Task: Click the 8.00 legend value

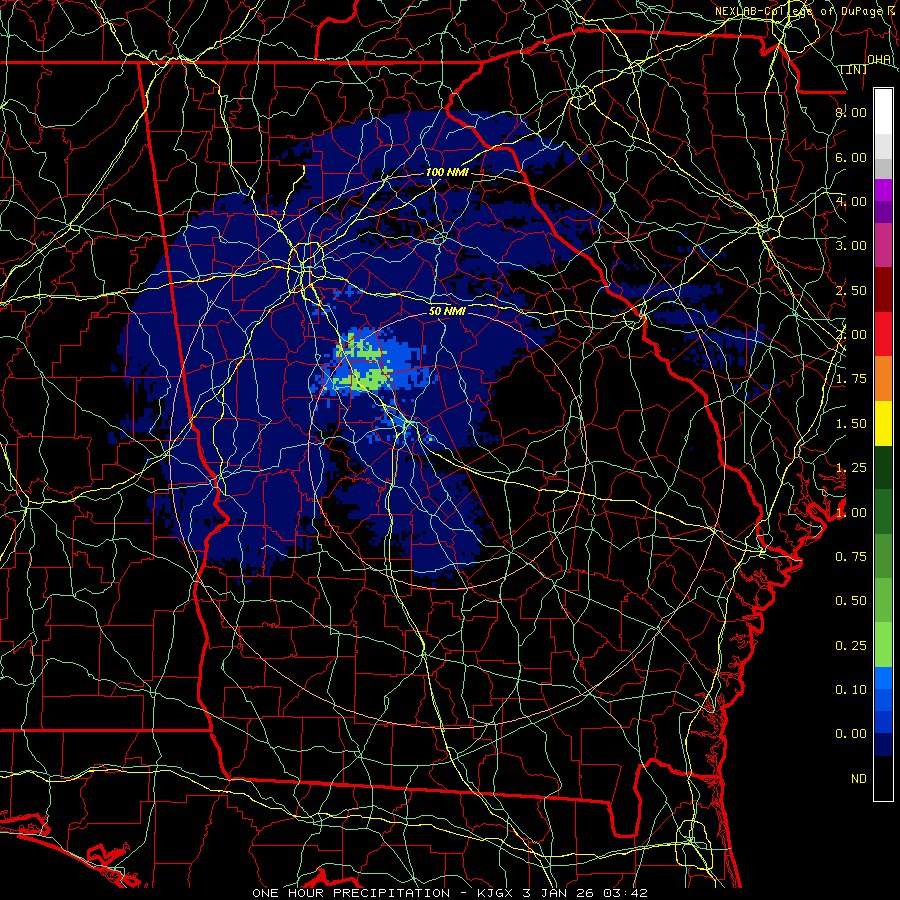Action: (x=851, y=112)
